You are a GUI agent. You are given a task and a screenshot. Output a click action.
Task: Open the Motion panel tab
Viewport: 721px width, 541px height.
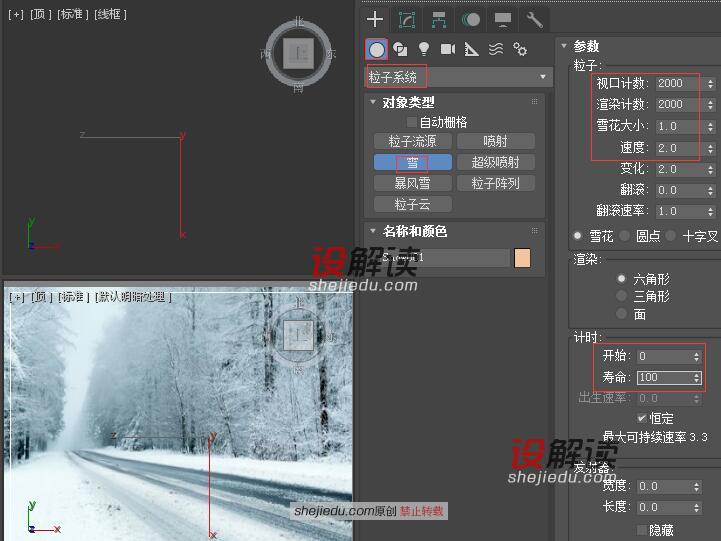point(470,20)
